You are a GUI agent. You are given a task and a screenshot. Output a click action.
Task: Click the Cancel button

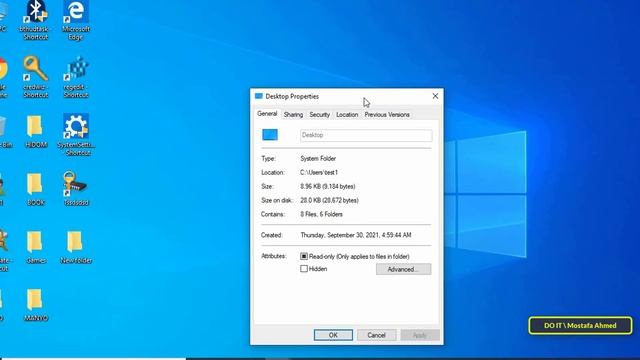[376, 335]
